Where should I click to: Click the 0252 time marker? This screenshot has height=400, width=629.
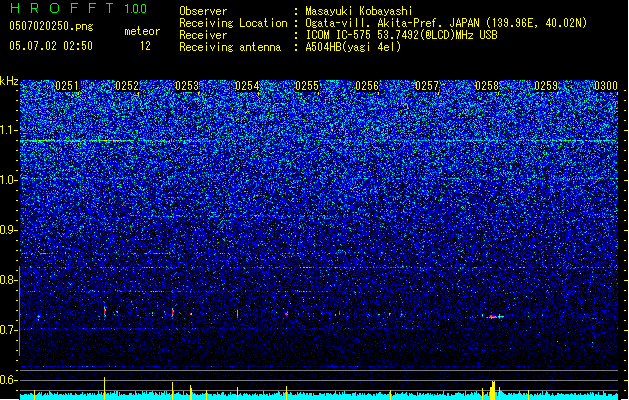point(127,86)
